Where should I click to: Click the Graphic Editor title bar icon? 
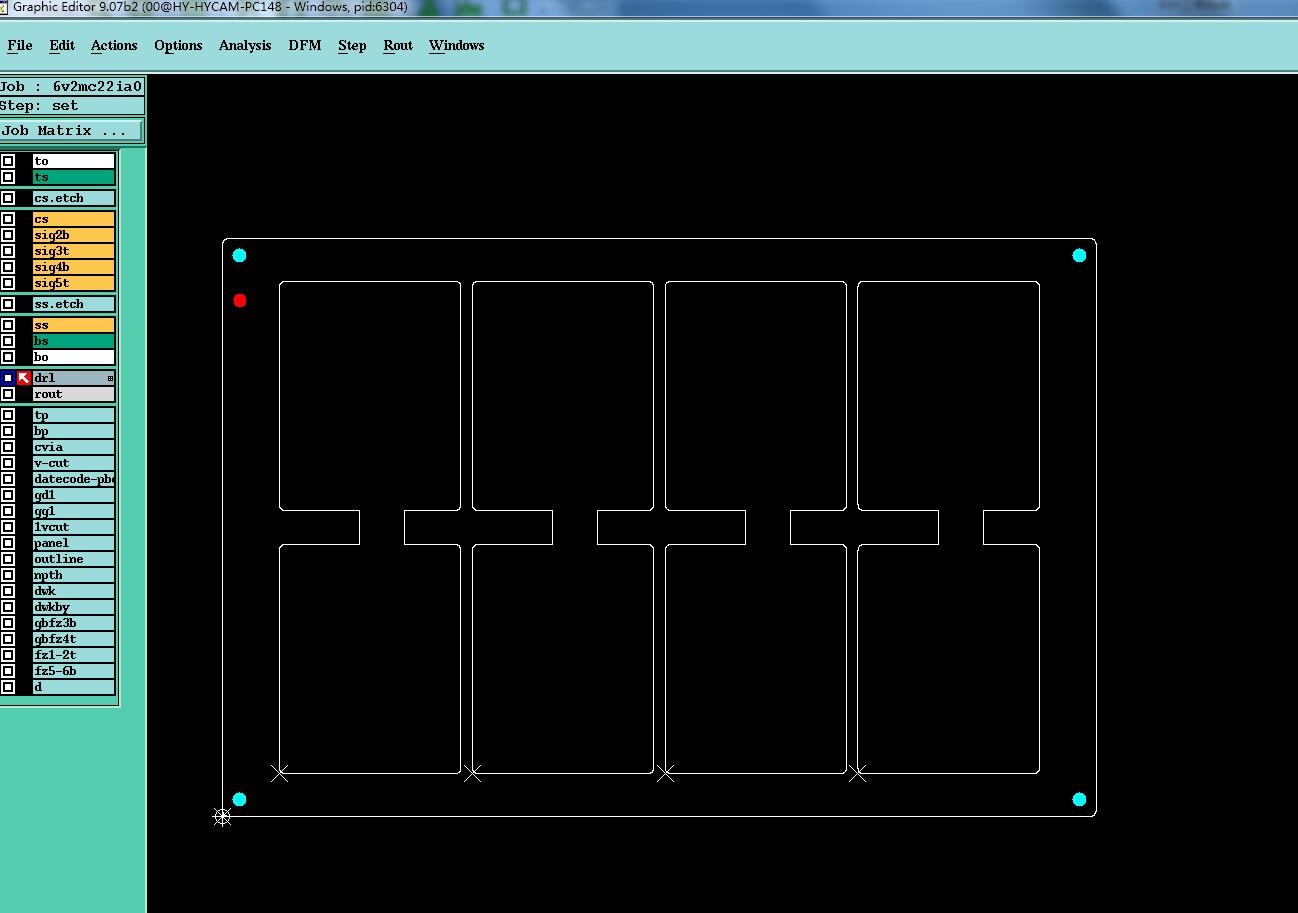[x=3, y=7]
